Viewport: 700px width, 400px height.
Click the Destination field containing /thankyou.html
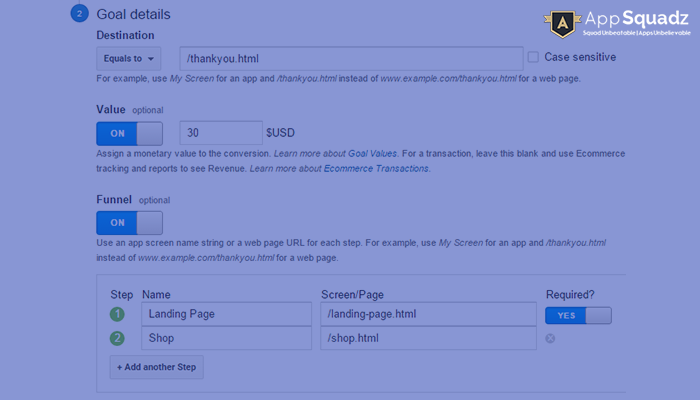350,58
